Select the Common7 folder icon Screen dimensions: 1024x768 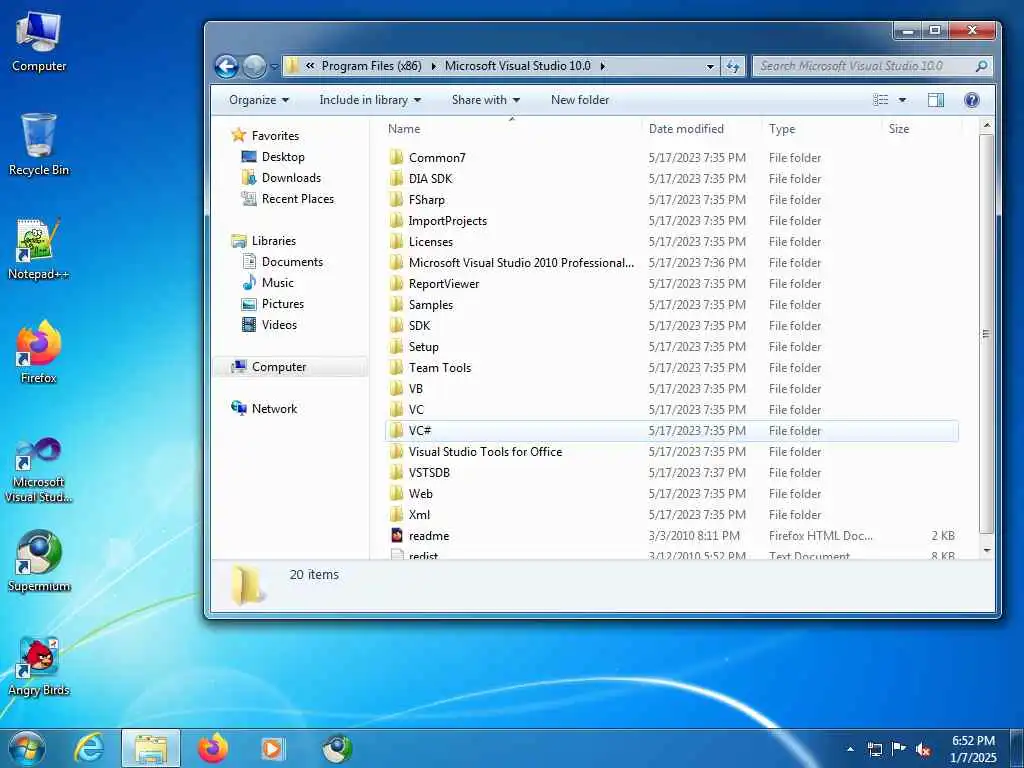pyautogui.click(x=396, y=157)
